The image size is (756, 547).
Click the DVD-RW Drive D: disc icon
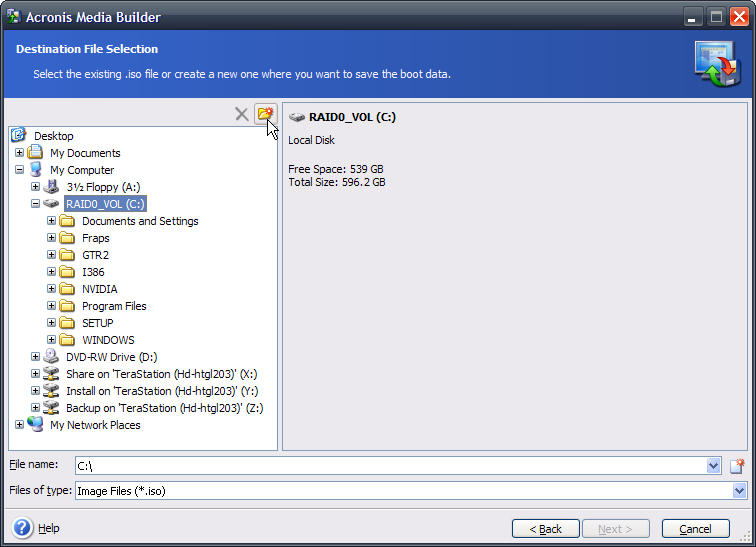51,357
